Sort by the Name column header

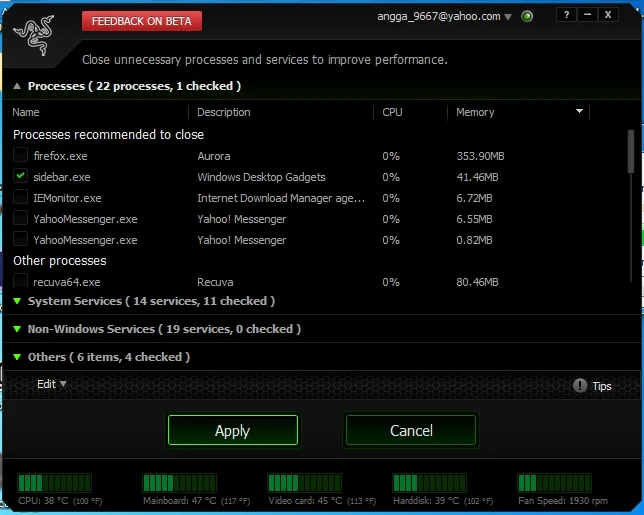pos(26,112)
